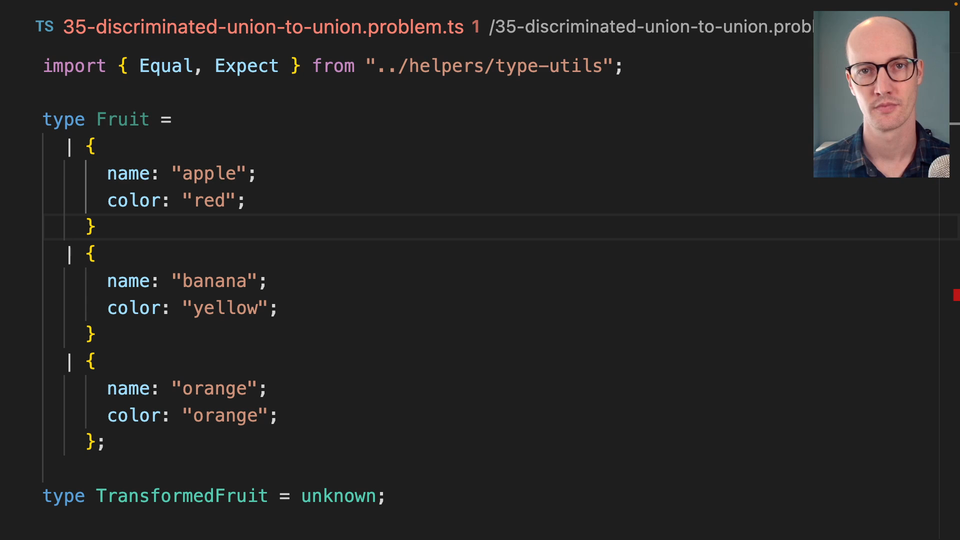
Task: Click the webcam video overlay
Action: click(881, 95)
